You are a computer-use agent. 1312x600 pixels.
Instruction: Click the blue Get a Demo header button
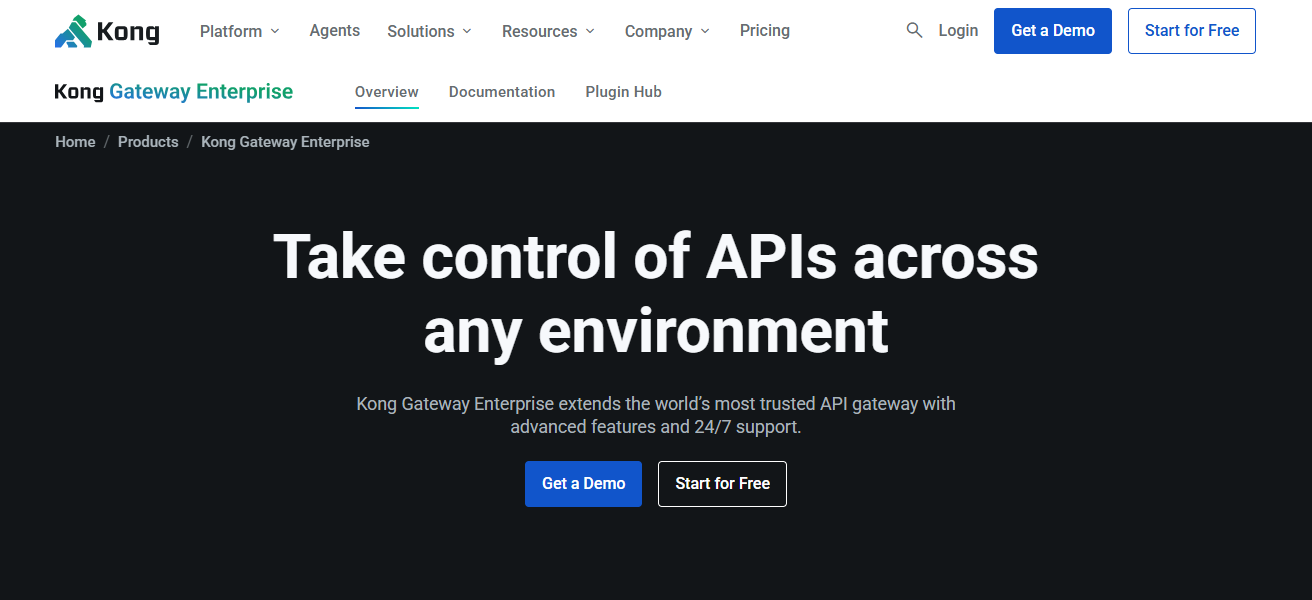tap(1052, 31)
